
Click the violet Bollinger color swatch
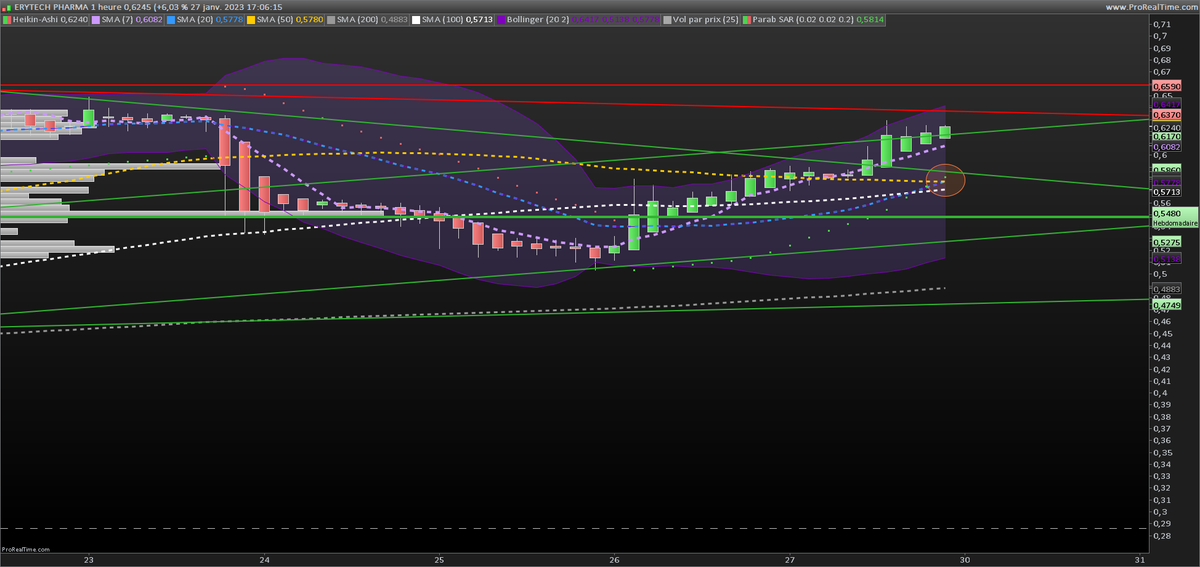click(500, 19)
